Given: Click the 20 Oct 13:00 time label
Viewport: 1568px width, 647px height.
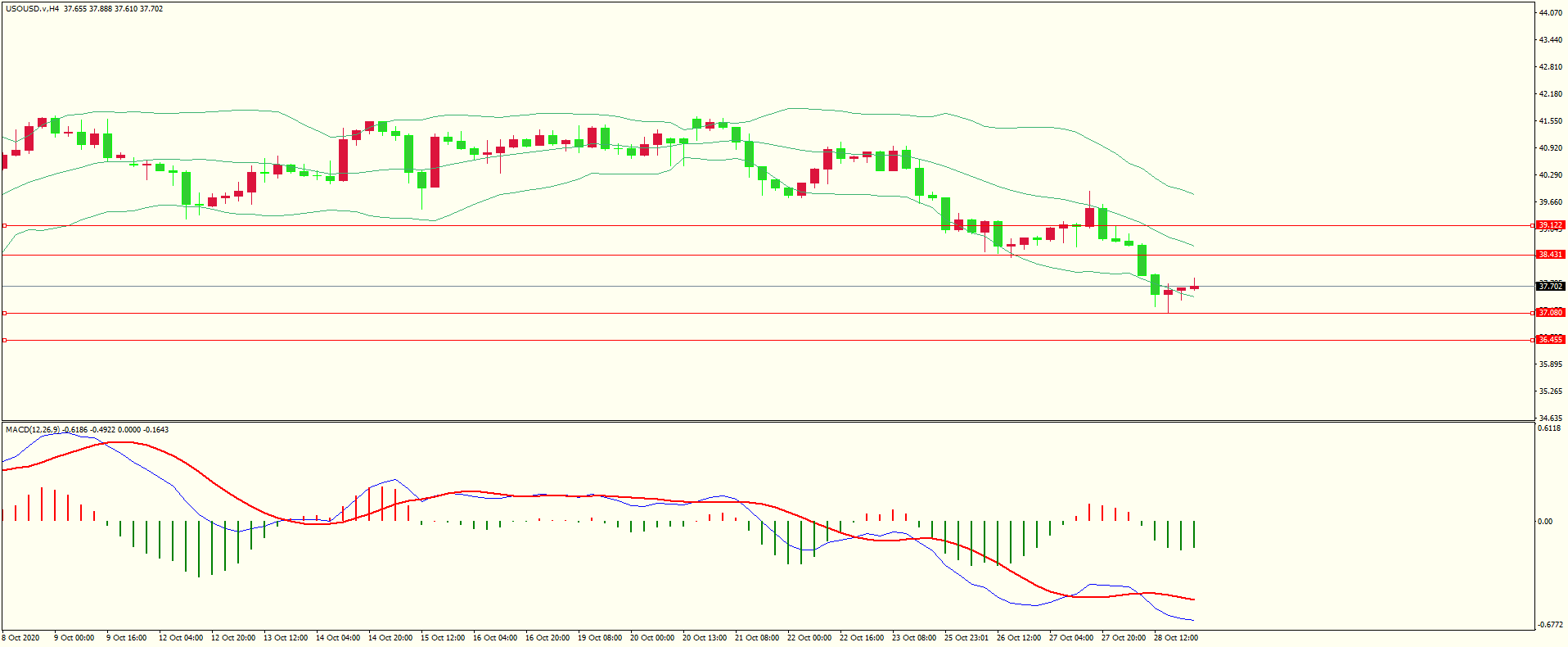Looking at the screenshot, I should coord(705,638).
